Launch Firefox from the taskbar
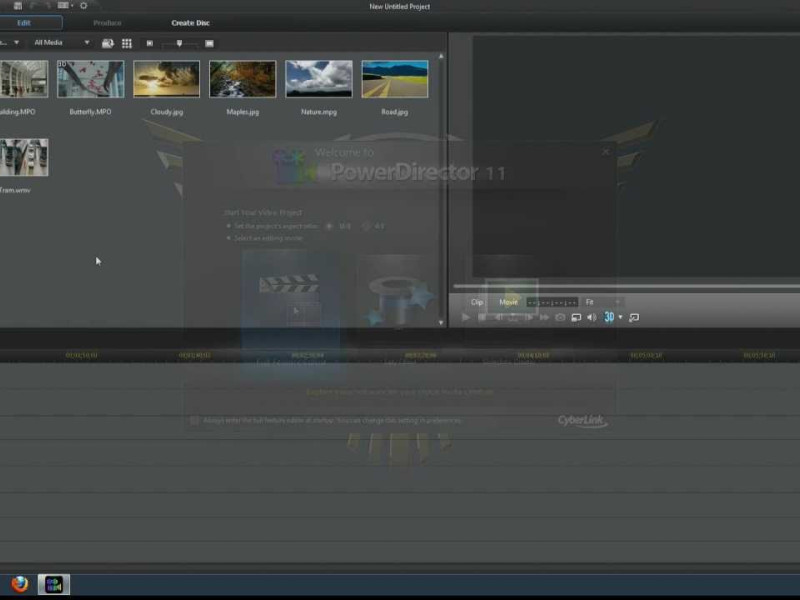800x600 pixels. coord(19,584)
